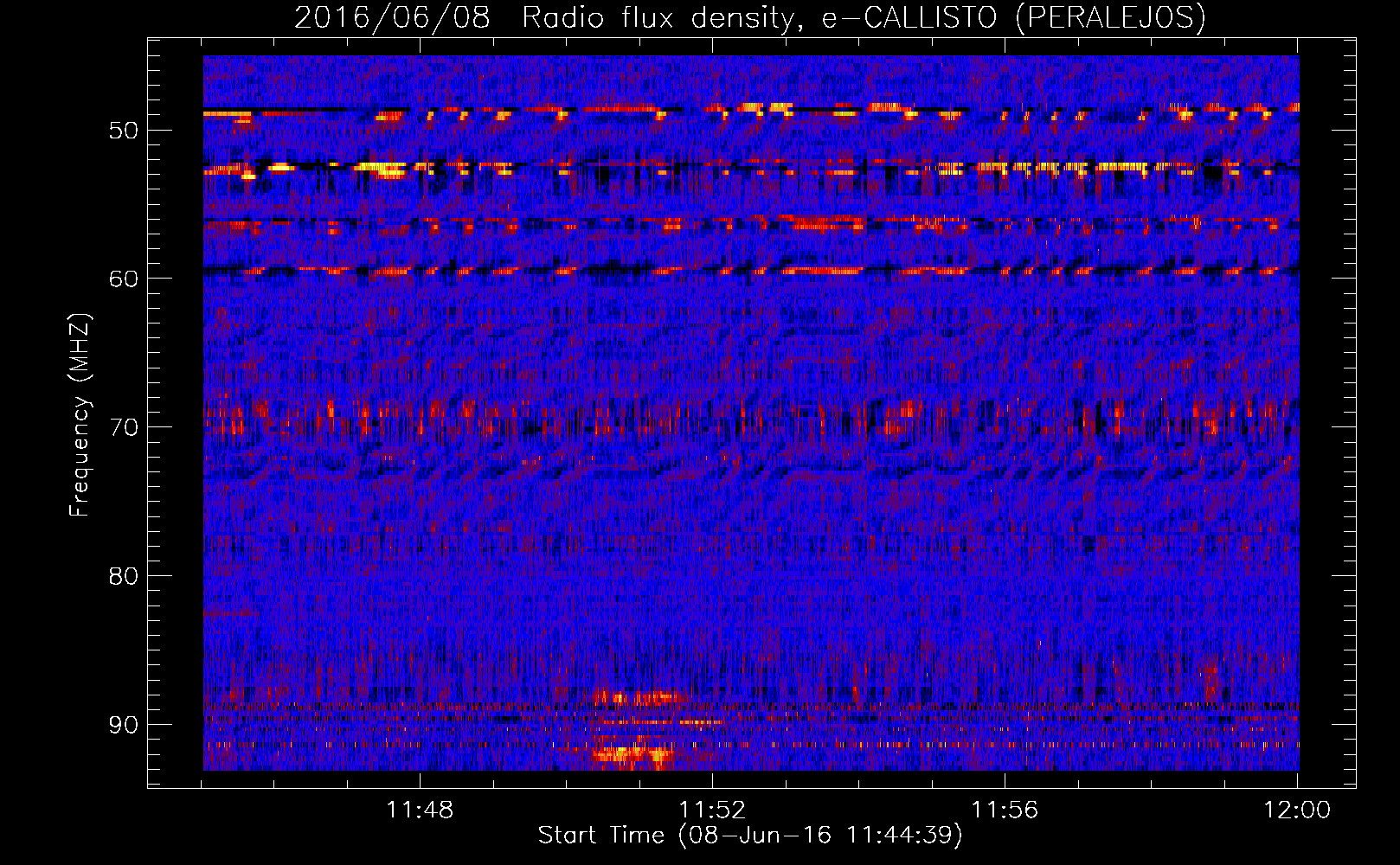Image resolution: width=1400 pixels, height=865 pixels.
Task: Click the 90 frequency tick label
Action: (123, 724)
